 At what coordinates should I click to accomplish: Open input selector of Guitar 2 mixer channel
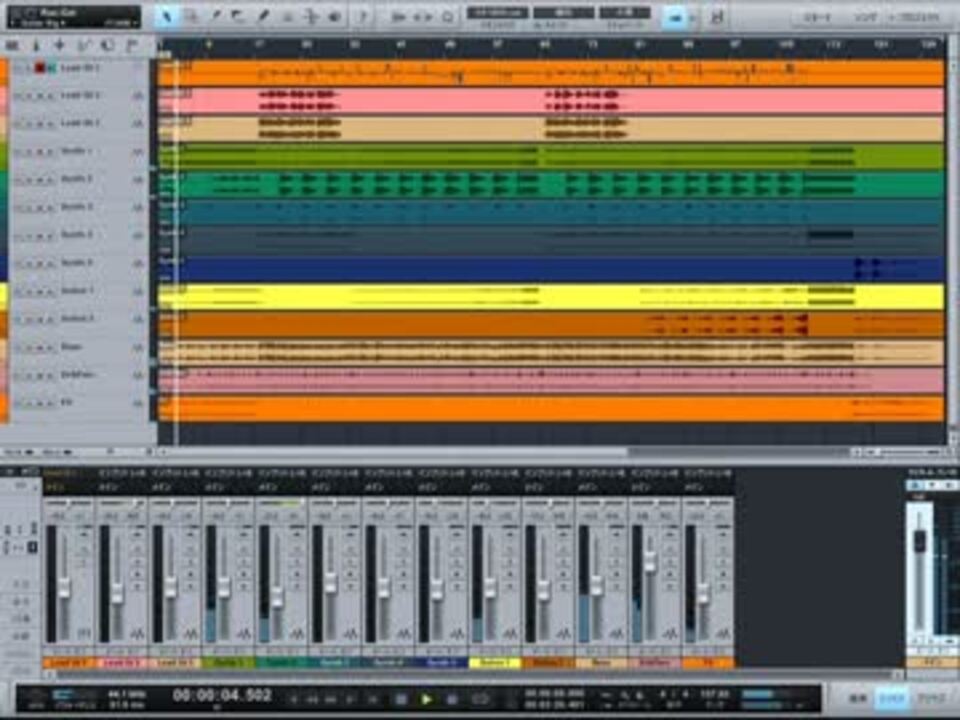coord(548,474)
